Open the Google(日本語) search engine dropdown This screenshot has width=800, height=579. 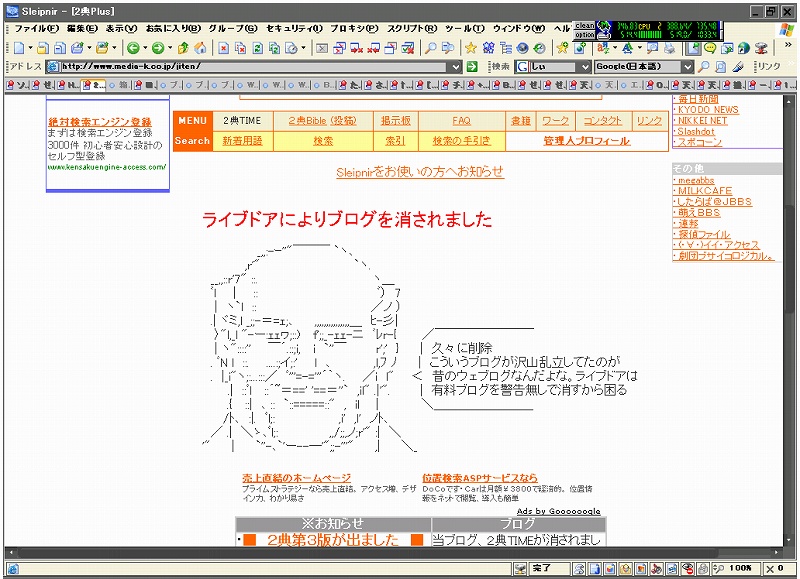pyautogui.click(x=688, y=66)
